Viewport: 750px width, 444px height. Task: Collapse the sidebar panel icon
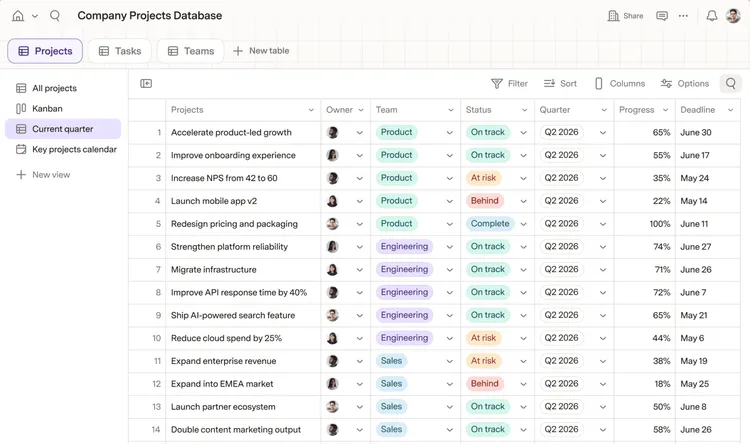click(x=146, y=84)
